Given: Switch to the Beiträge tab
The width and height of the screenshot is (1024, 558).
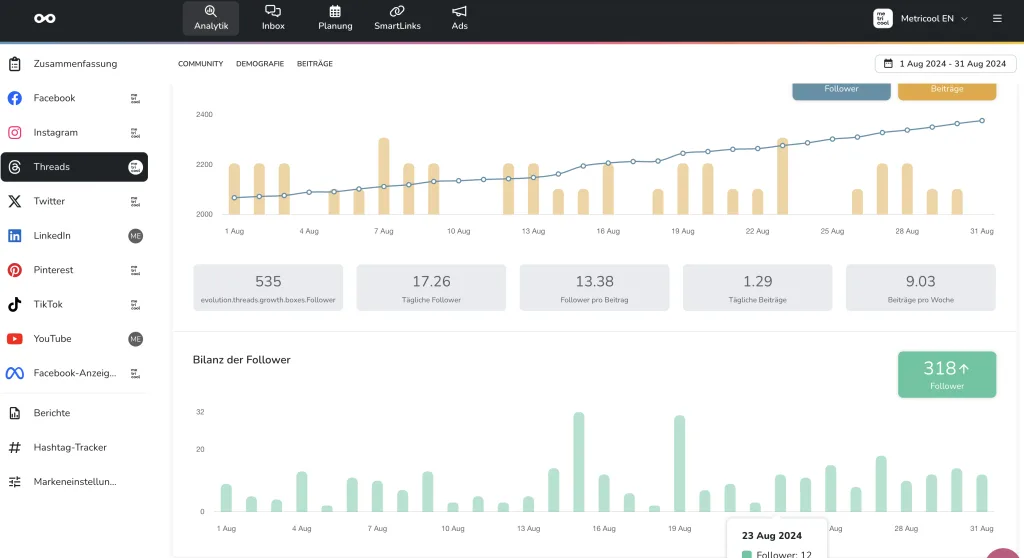Looking at the screenshot, I should tap(315, 64).
